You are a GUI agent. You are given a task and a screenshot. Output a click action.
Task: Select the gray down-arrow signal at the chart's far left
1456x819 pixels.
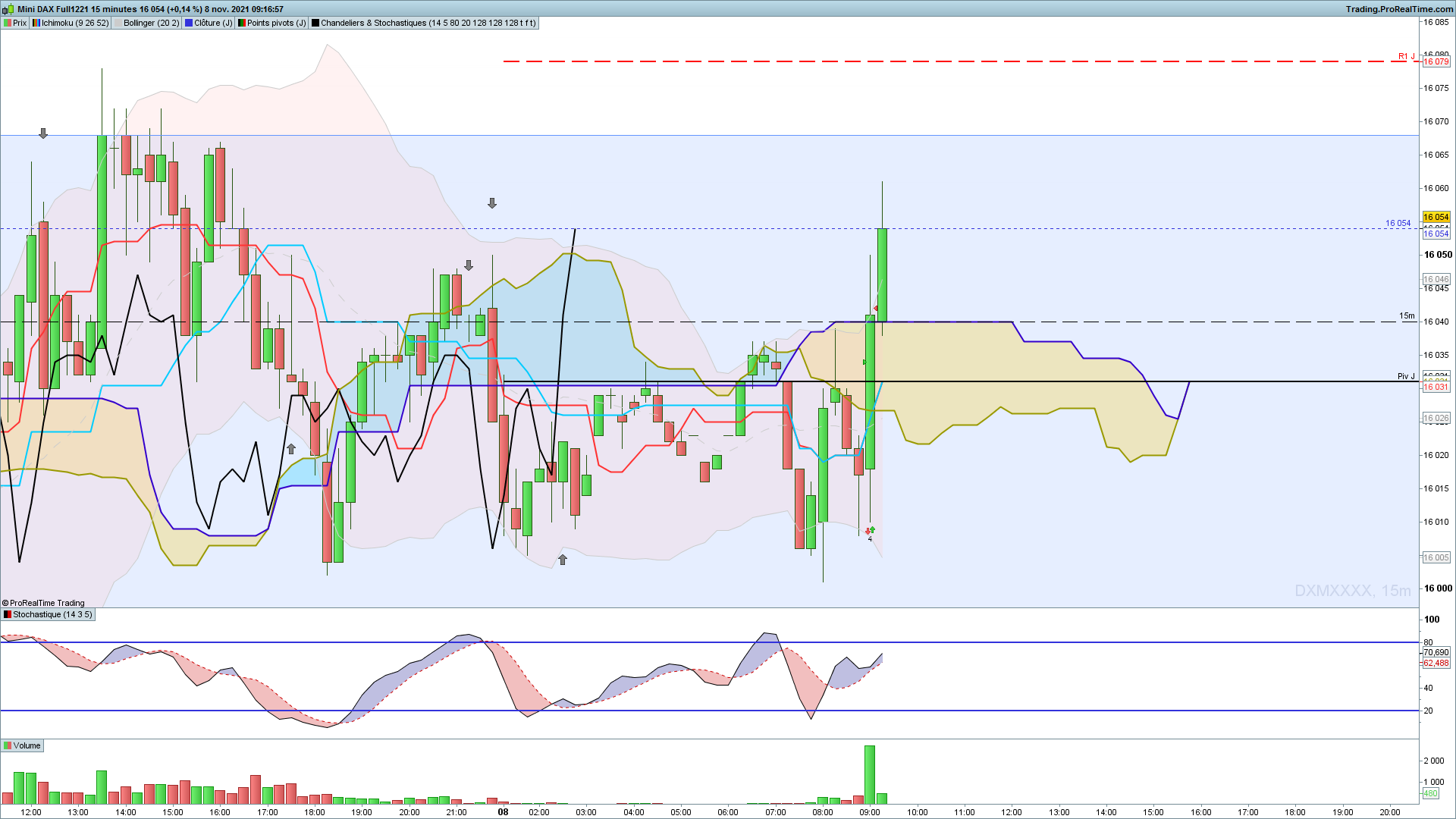43,133
